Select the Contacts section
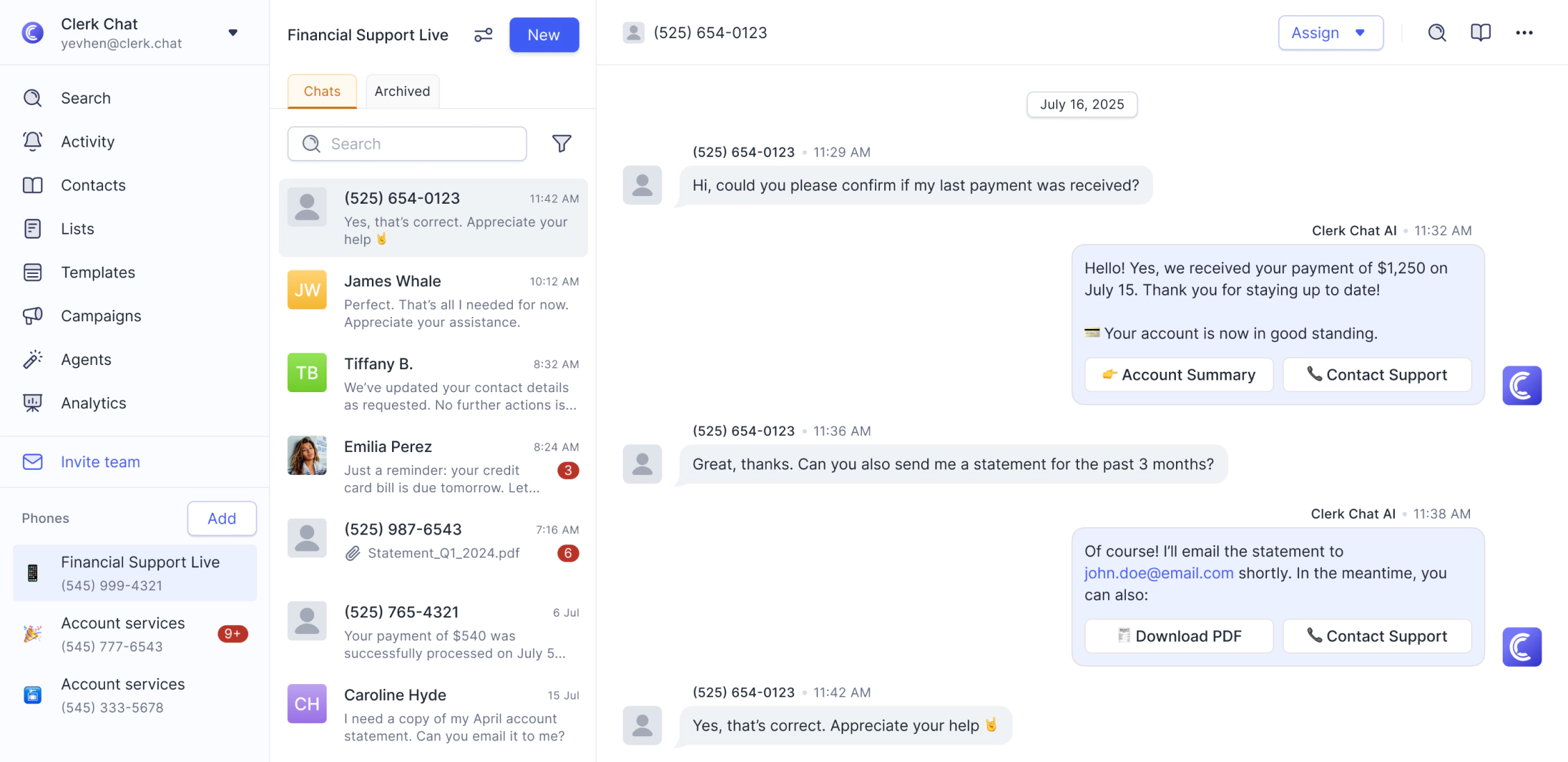1568x762 pixels. (x=93, y=185)
